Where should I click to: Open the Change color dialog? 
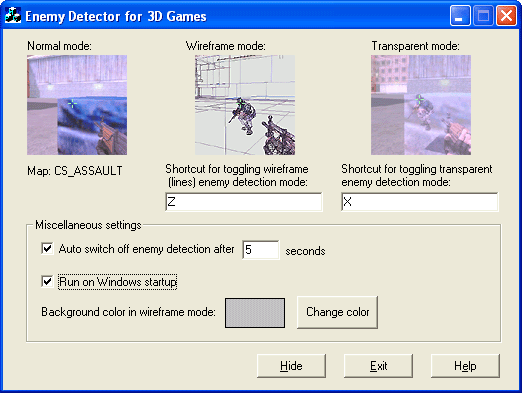point(337,312)
